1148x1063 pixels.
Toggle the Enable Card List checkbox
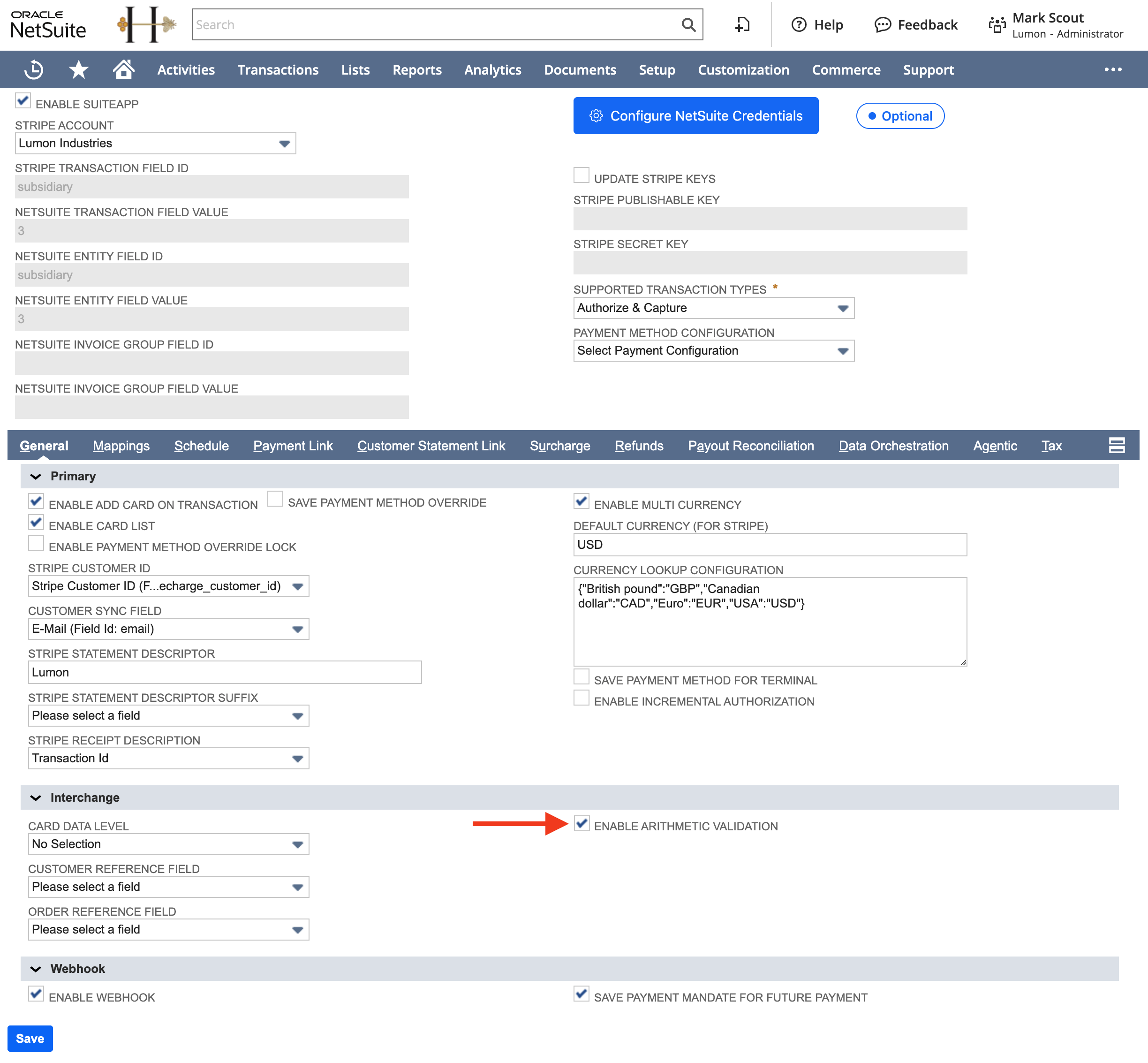[36, 523]
